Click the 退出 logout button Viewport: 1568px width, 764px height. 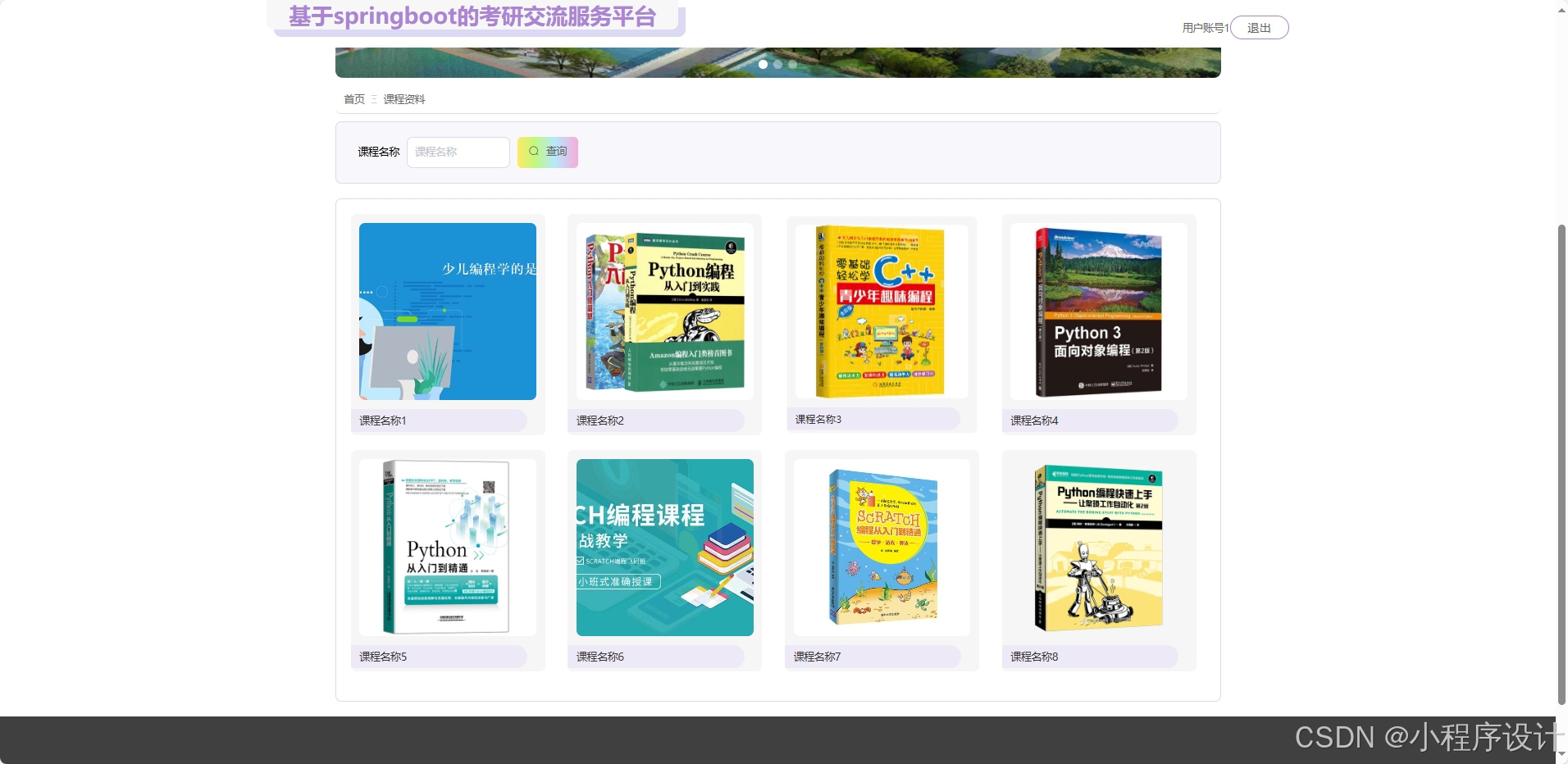click(1260, 28)
